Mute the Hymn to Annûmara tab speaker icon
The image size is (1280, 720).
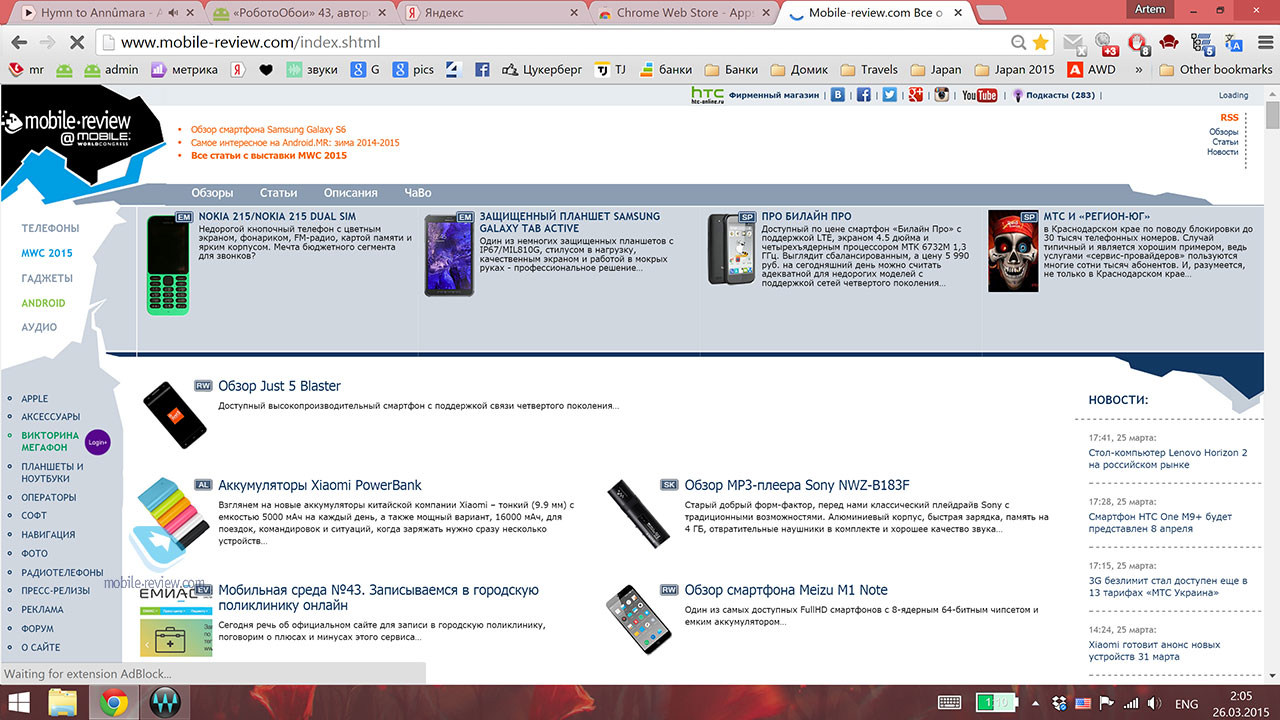174,13
